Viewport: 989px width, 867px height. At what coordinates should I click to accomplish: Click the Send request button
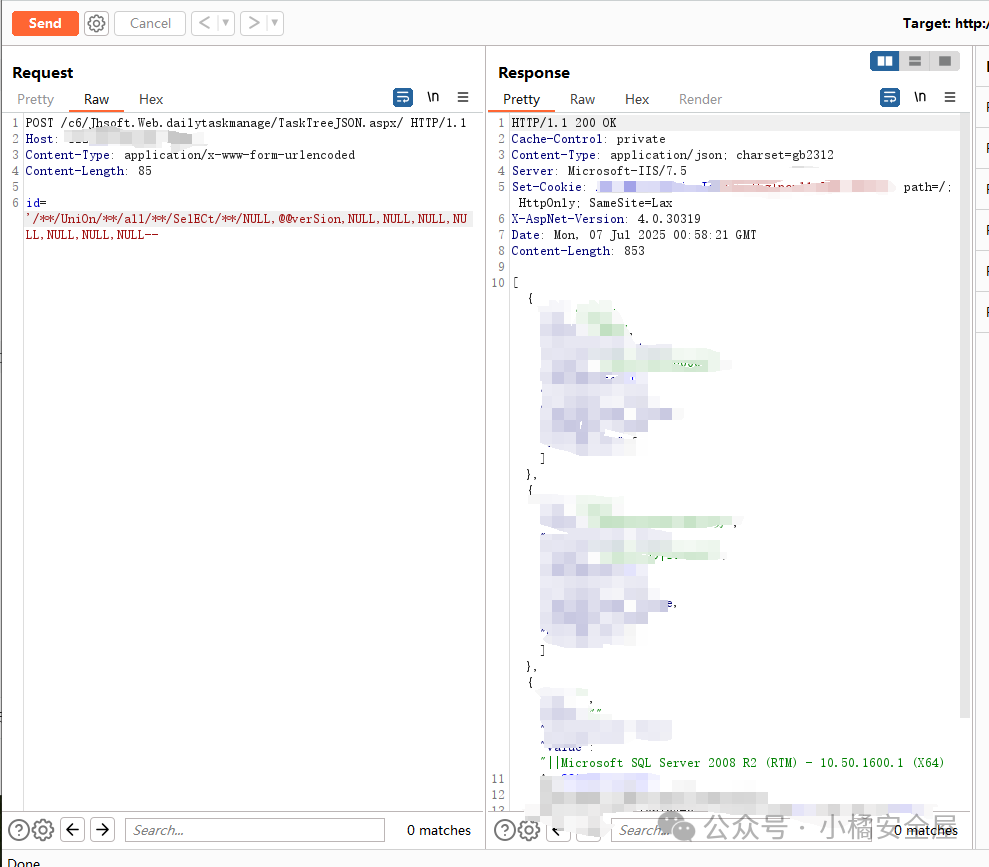click(45, 23)
